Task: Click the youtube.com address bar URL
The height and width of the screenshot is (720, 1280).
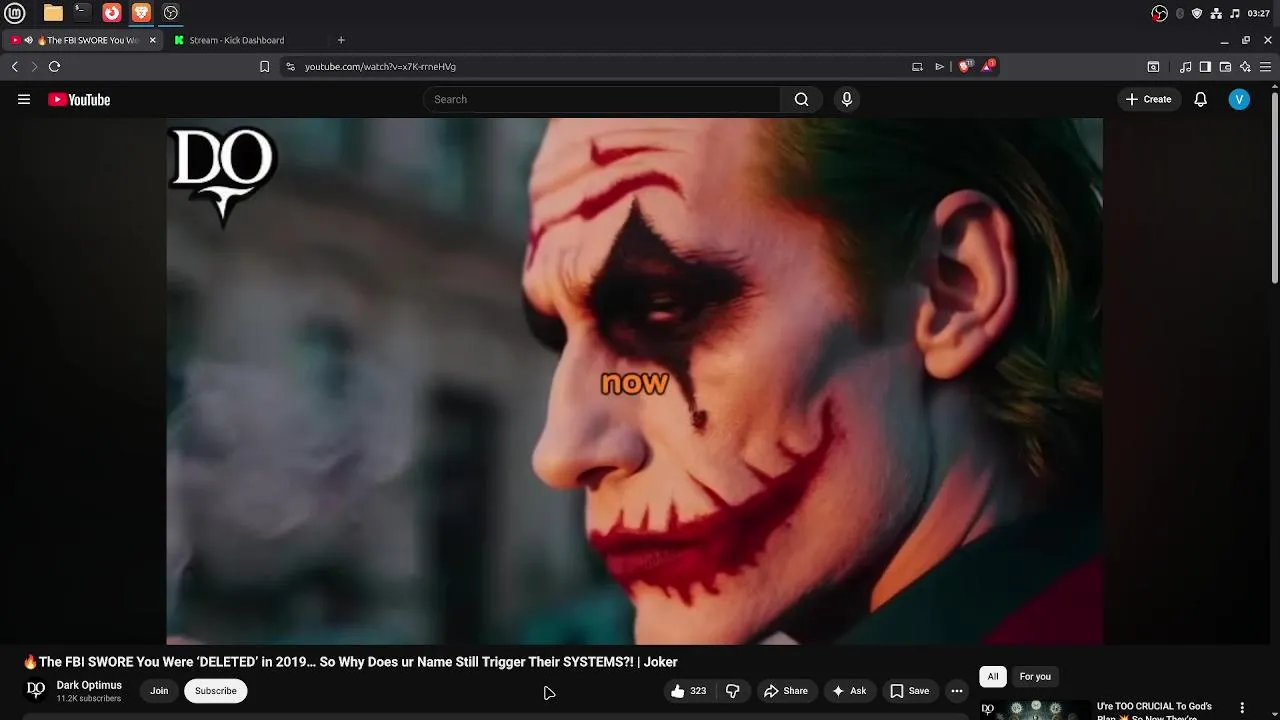Action: pos(380,67)
